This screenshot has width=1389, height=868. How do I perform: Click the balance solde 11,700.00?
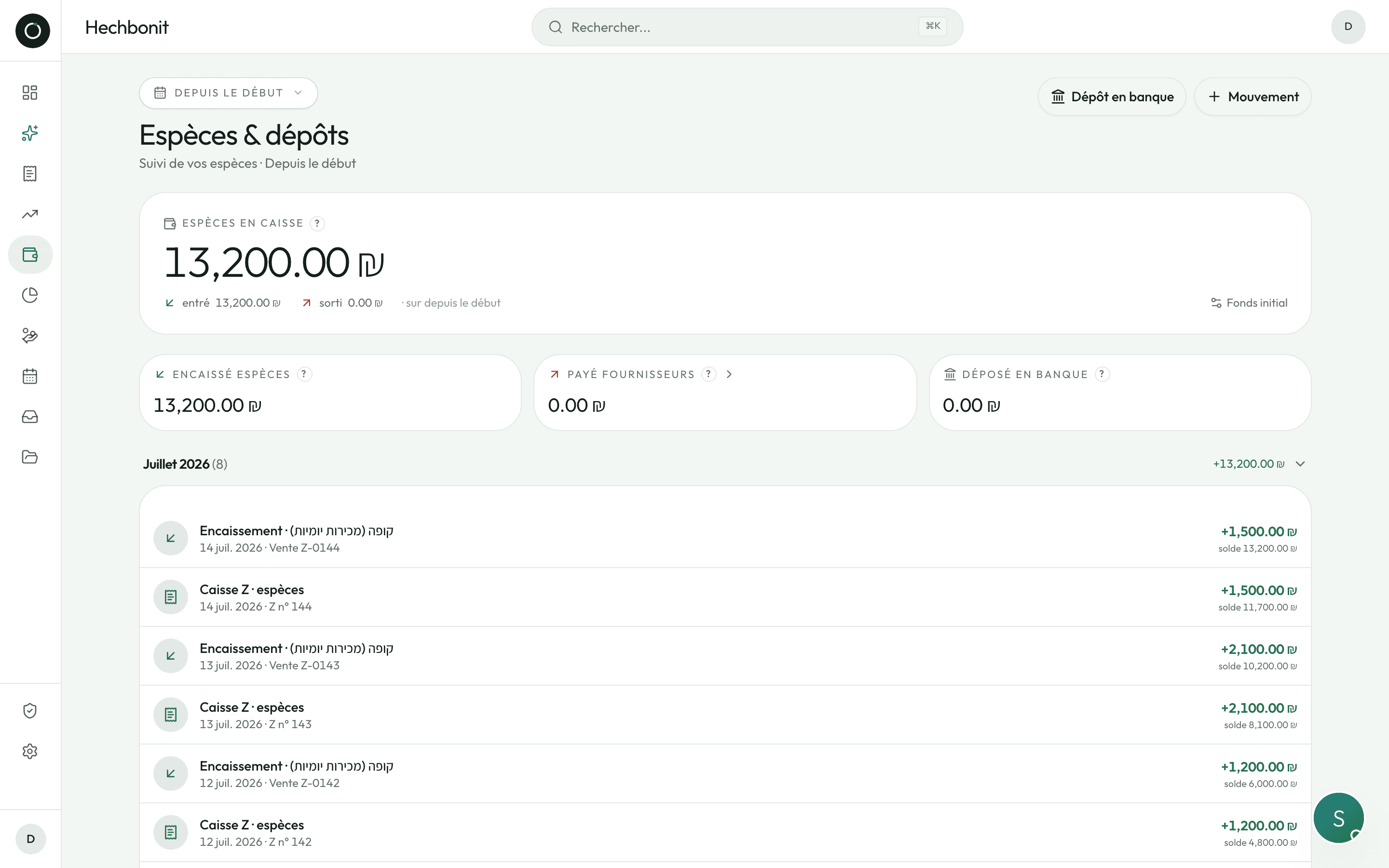click(1257, 608)
